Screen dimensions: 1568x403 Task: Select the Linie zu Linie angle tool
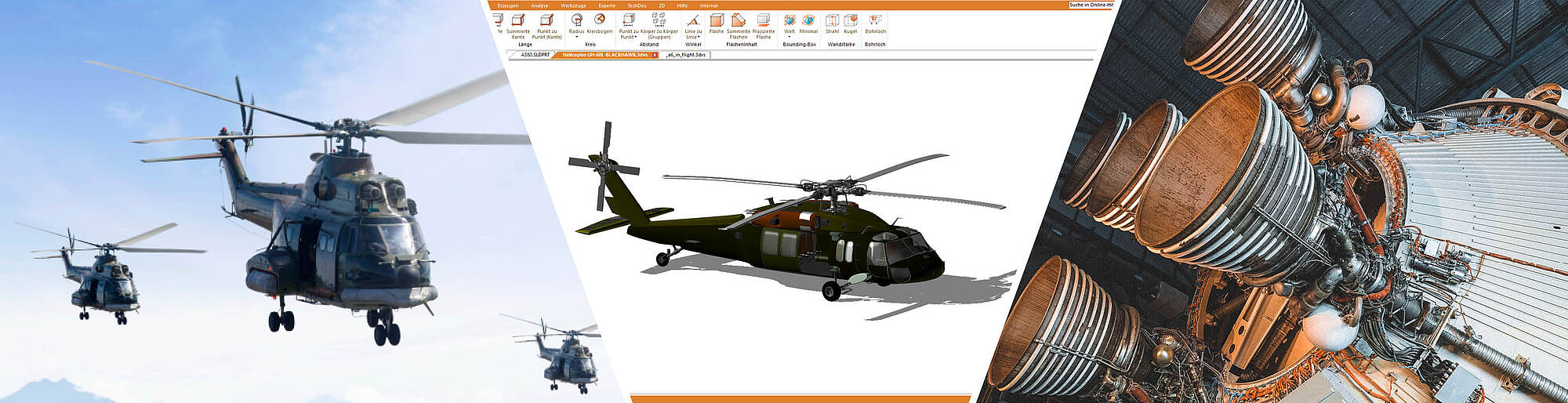tap(693, 26)
